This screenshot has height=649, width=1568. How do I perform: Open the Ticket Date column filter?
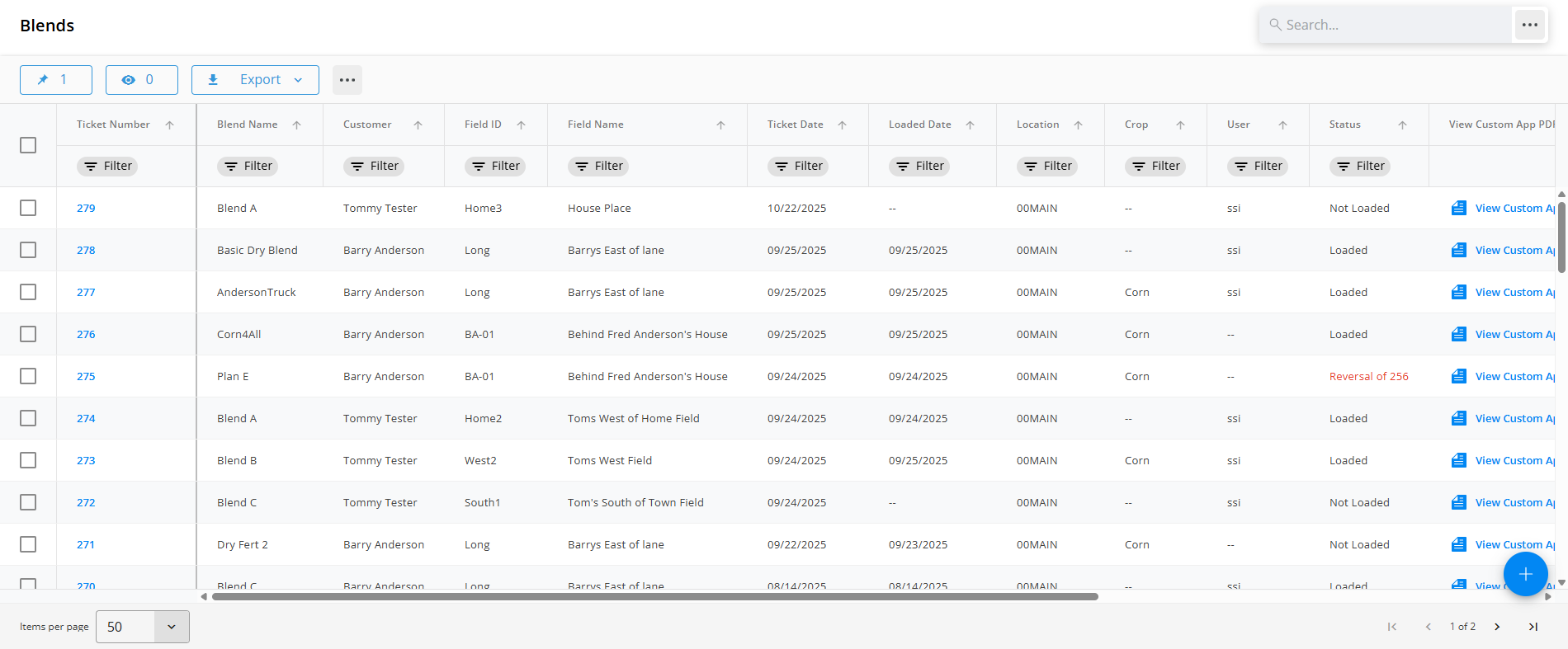(x=798, y=166)
